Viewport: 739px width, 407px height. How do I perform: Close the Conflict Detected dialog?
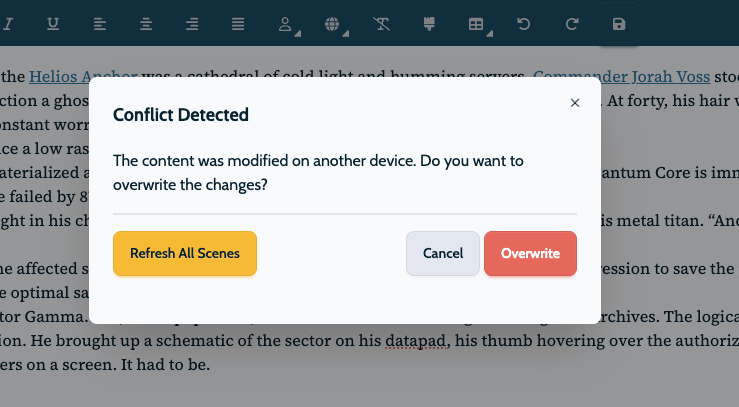point(575,102)
